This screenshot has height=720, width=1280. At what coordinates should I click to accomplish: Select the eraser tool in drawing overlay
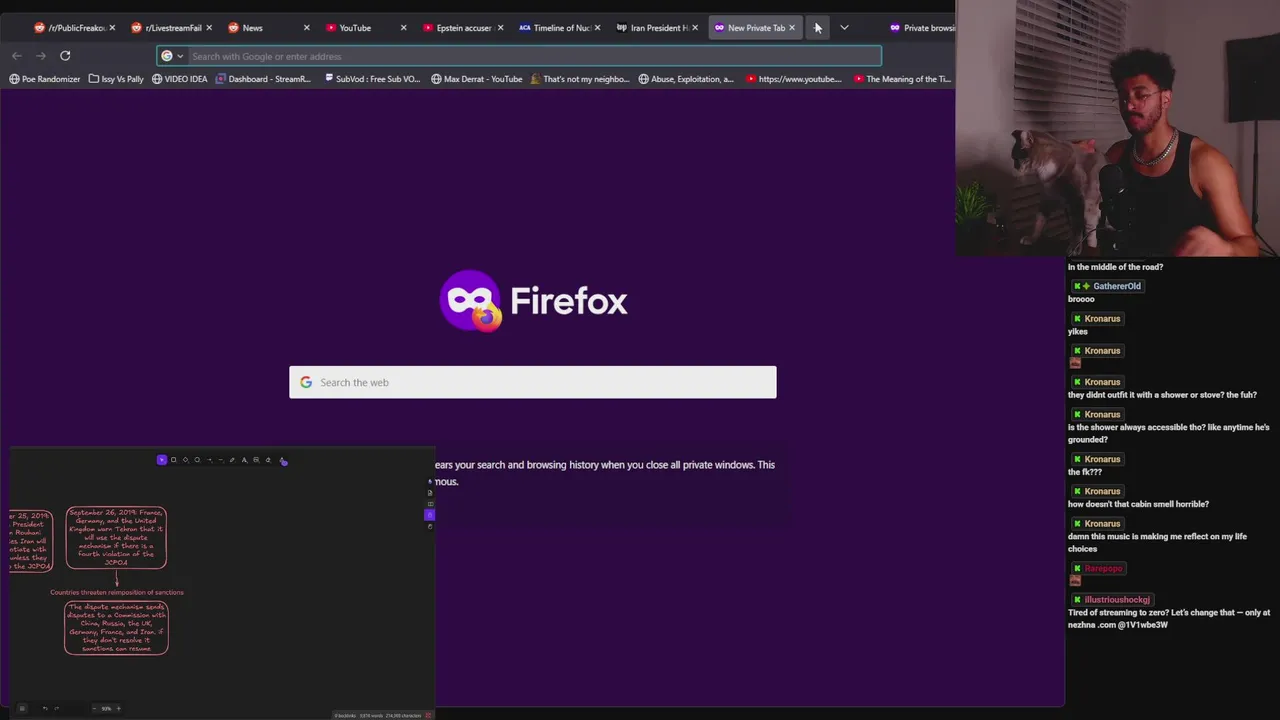pos(268,460)
